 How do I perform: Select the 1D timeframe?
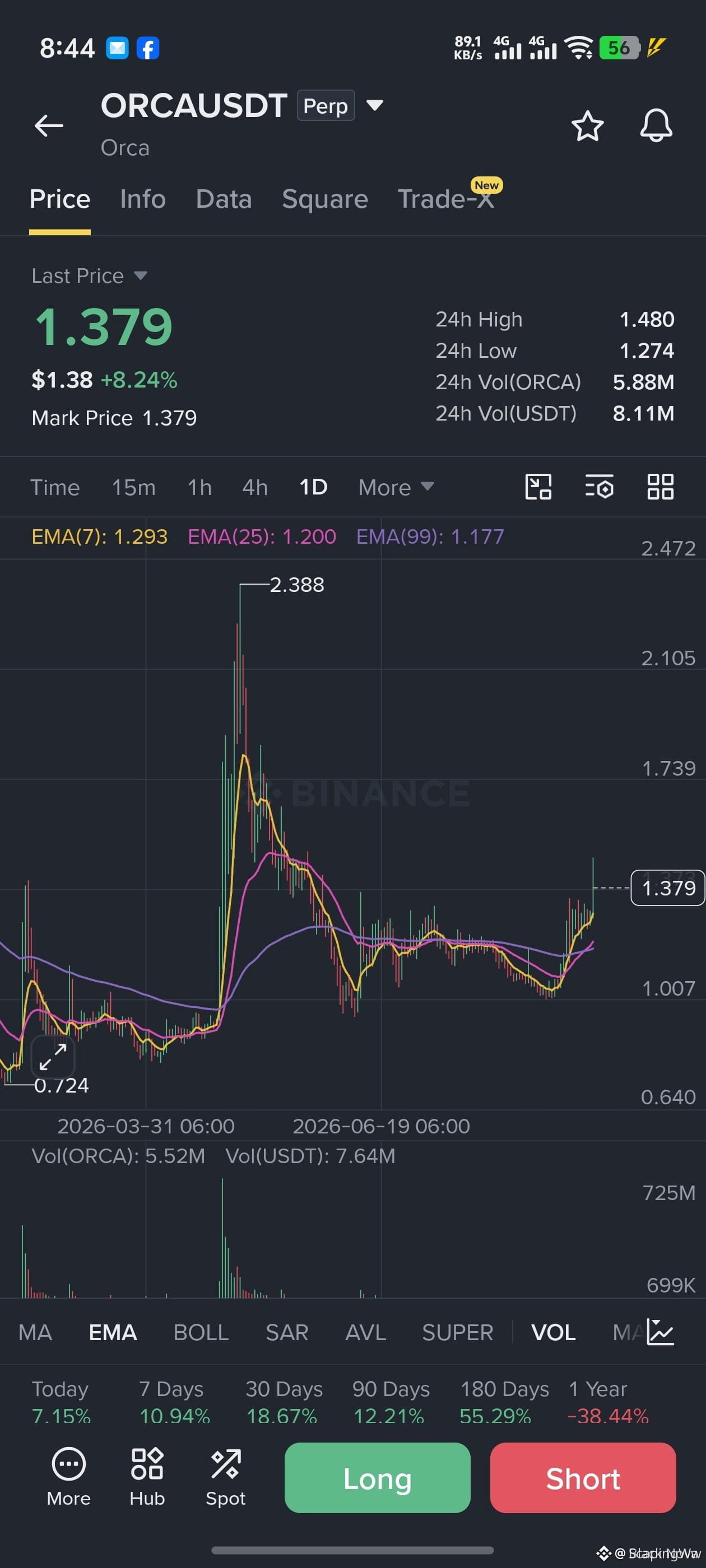(x=313, y=487)
